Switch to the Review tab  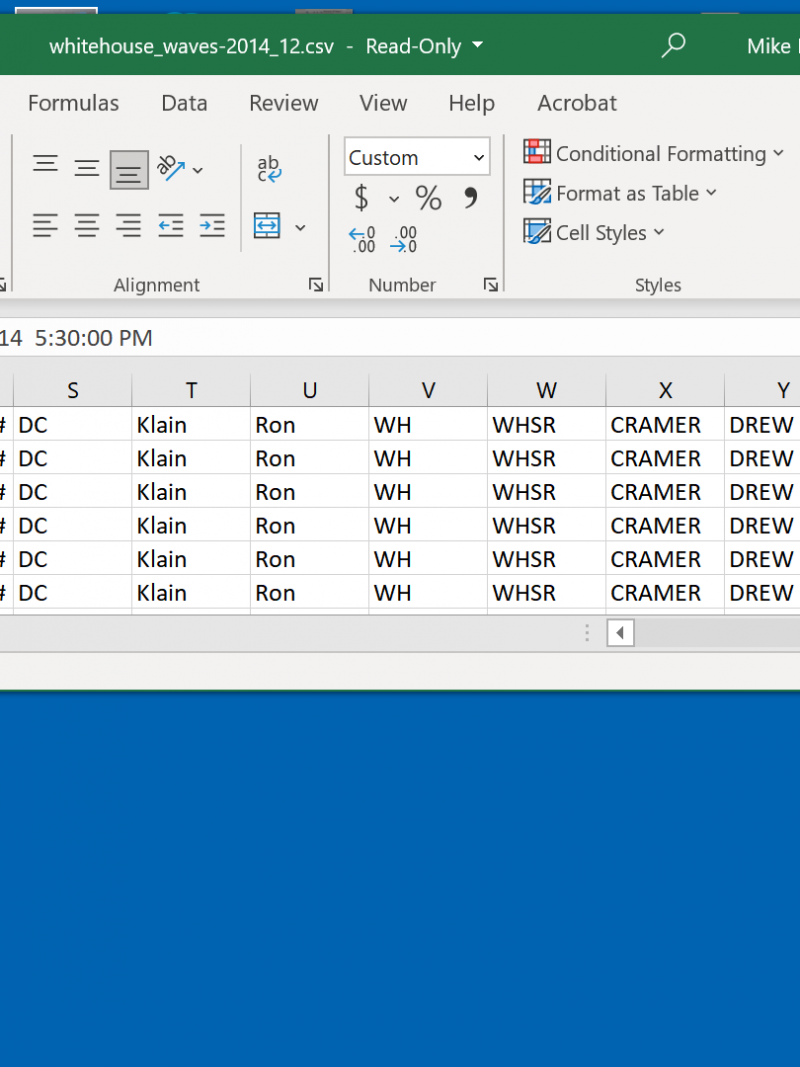pos(283,103)
